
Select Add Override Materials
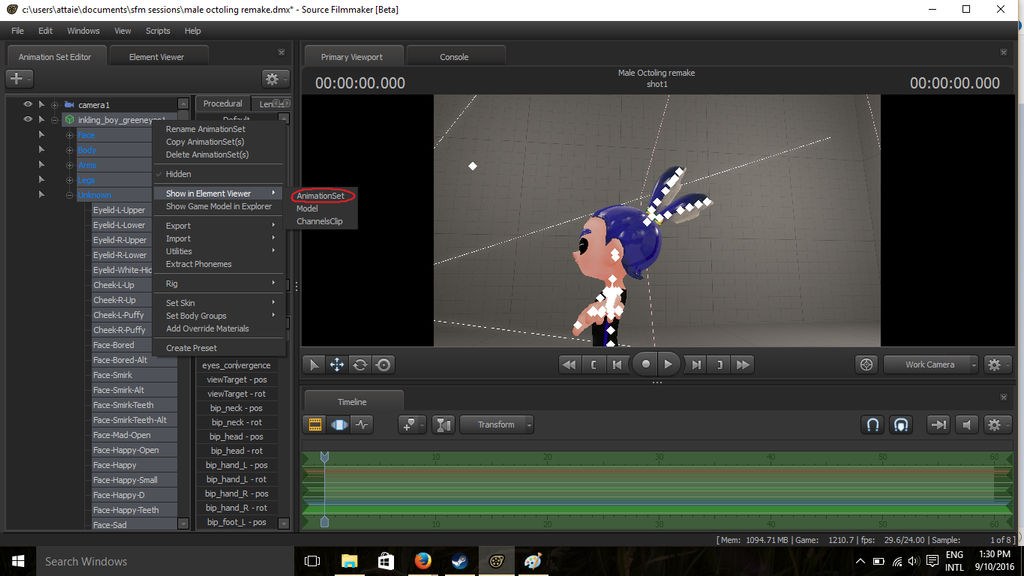pyautogui.click(x=207, y=328)
